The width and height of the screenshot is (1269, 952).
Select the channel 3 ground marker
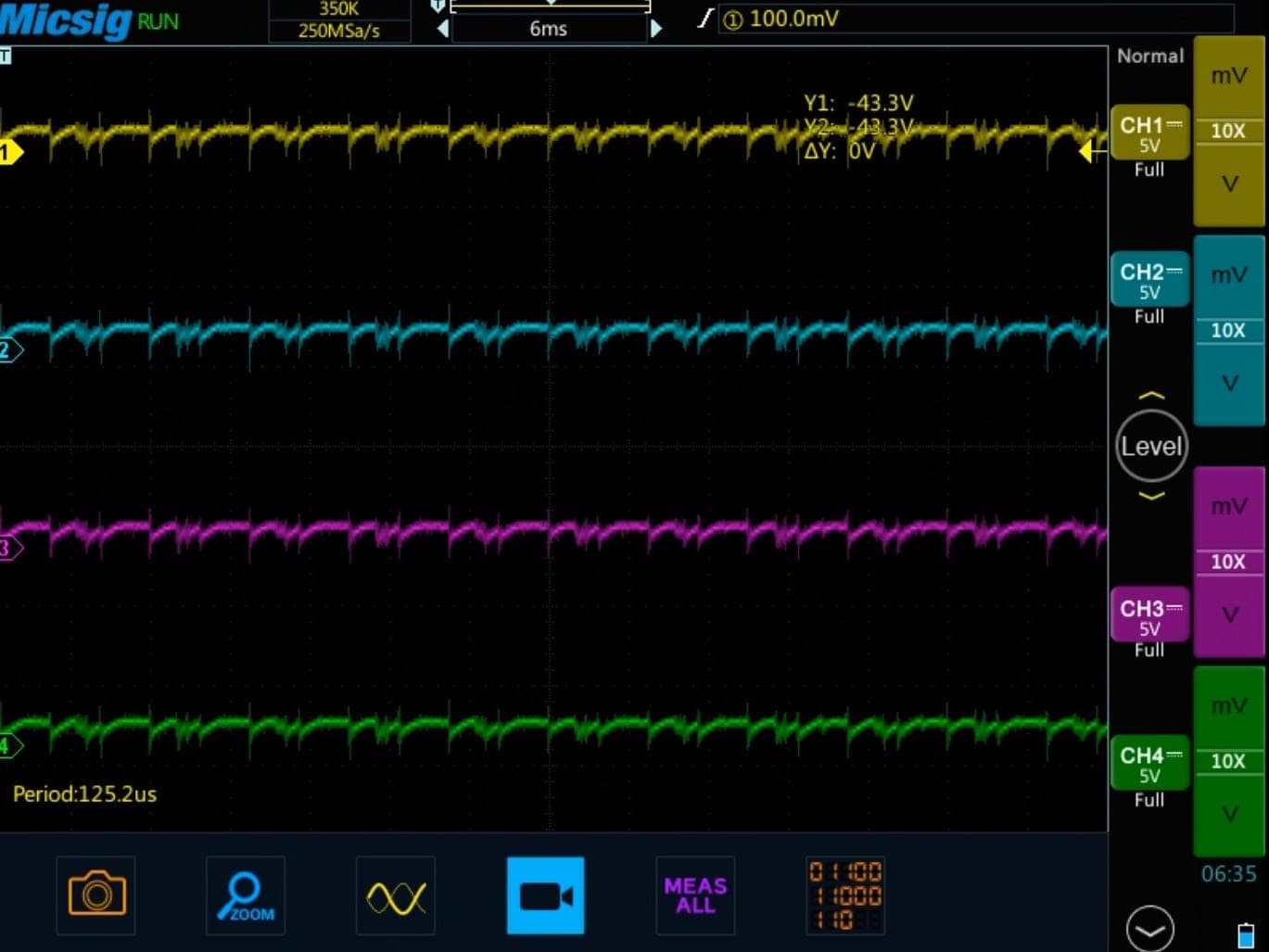tap(9, 548)
